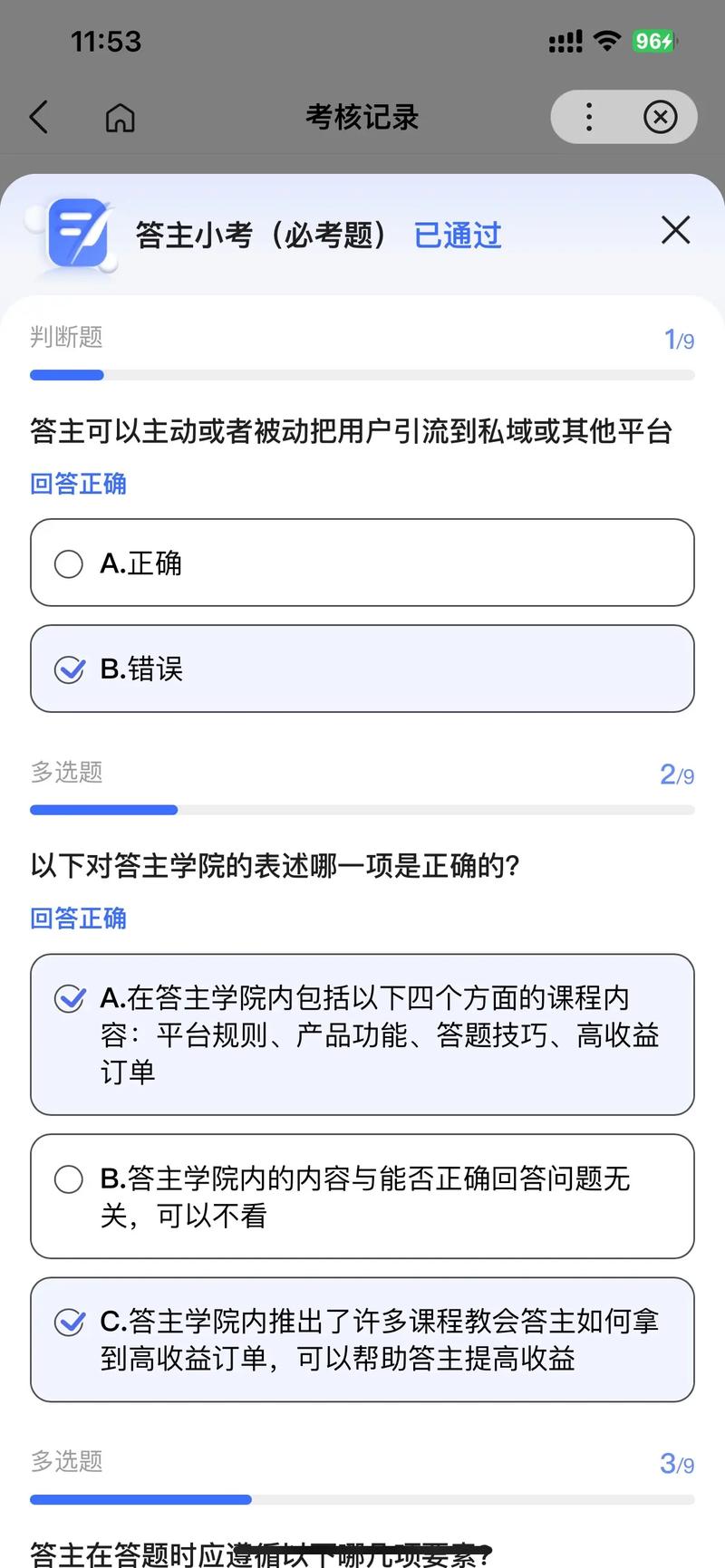Tap the 考核记录 page title
This screenshot has width=725, height=1568.
click(362, 117)
